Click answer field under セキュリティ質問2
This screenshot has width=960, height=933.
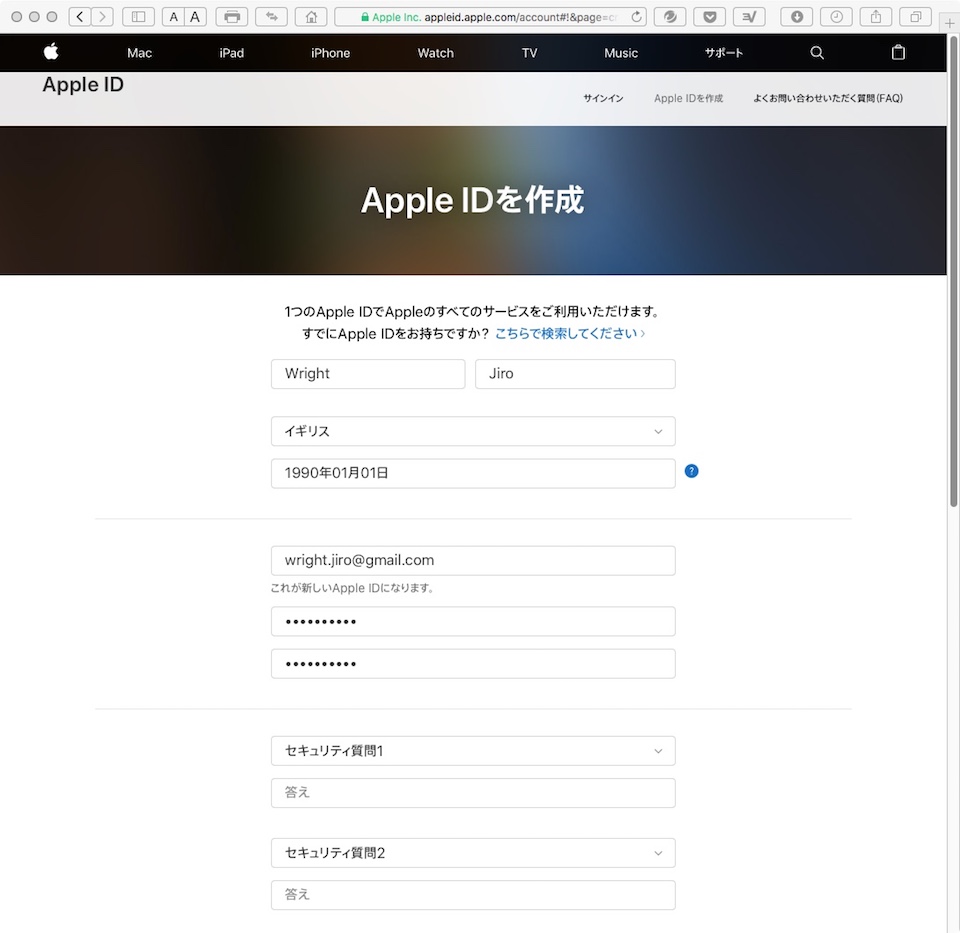(x=473, y=895)
